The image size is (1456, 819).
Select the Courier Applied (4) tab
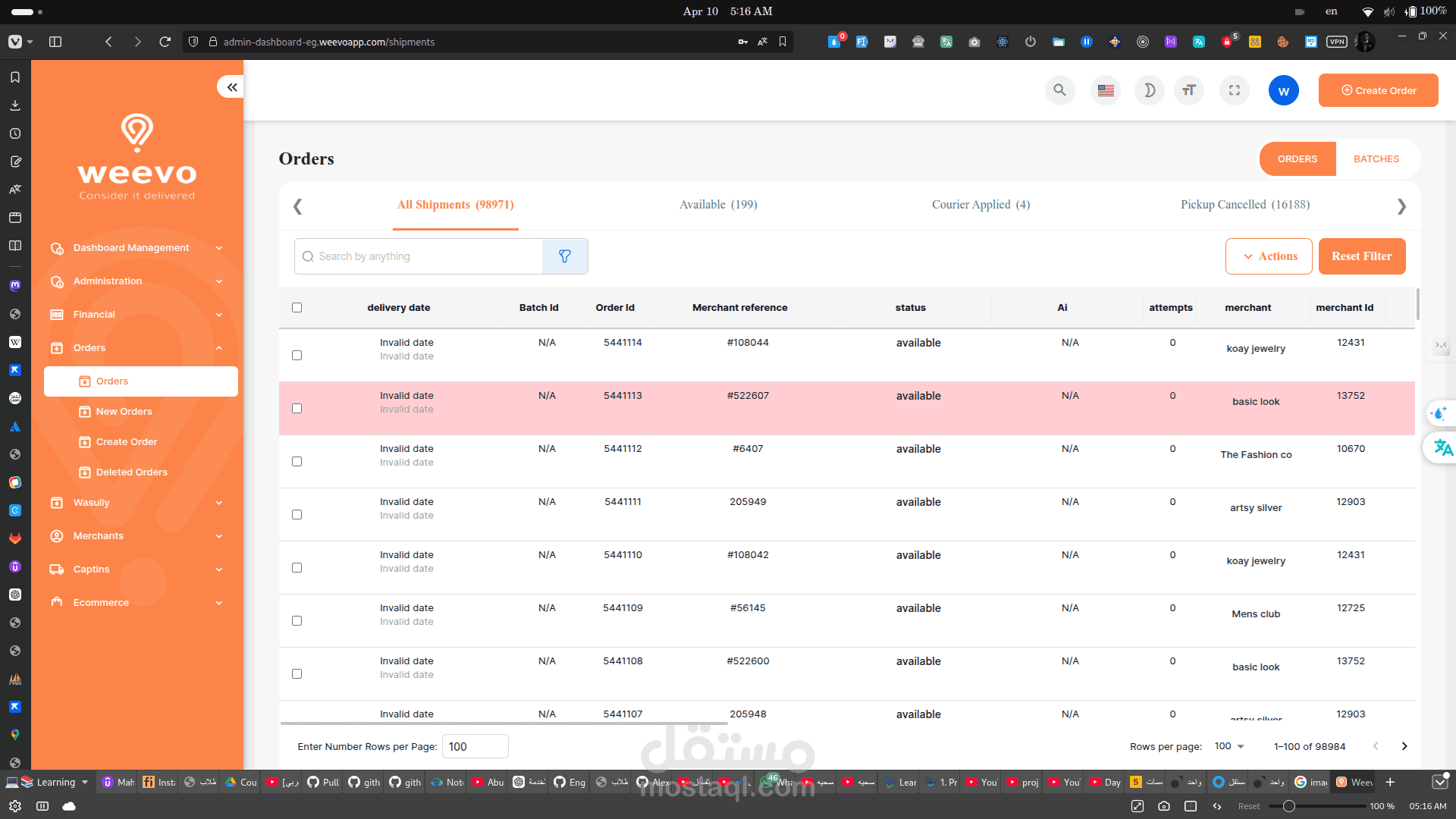click(981, 205)
